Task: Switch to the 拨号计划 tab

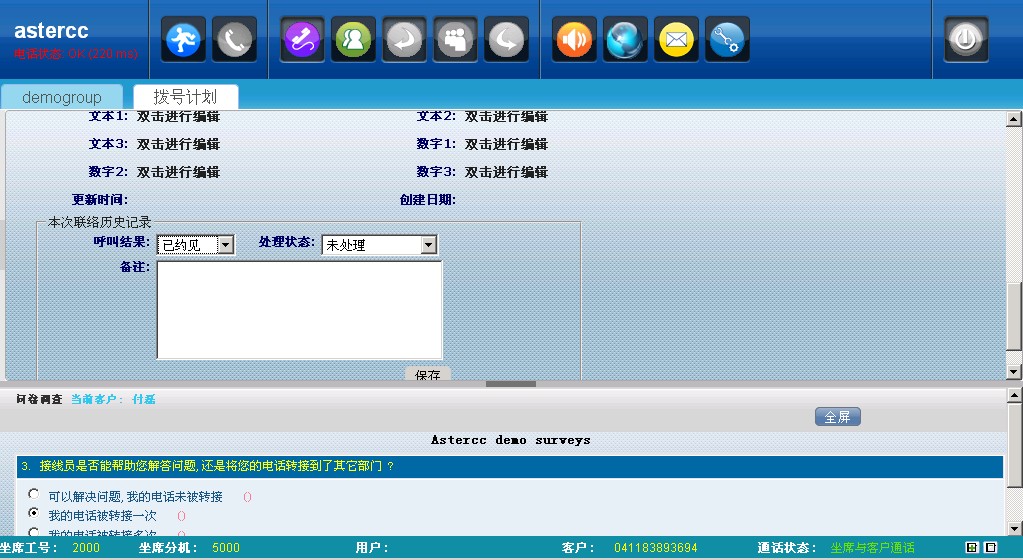Action: click(x=185, y=97)
